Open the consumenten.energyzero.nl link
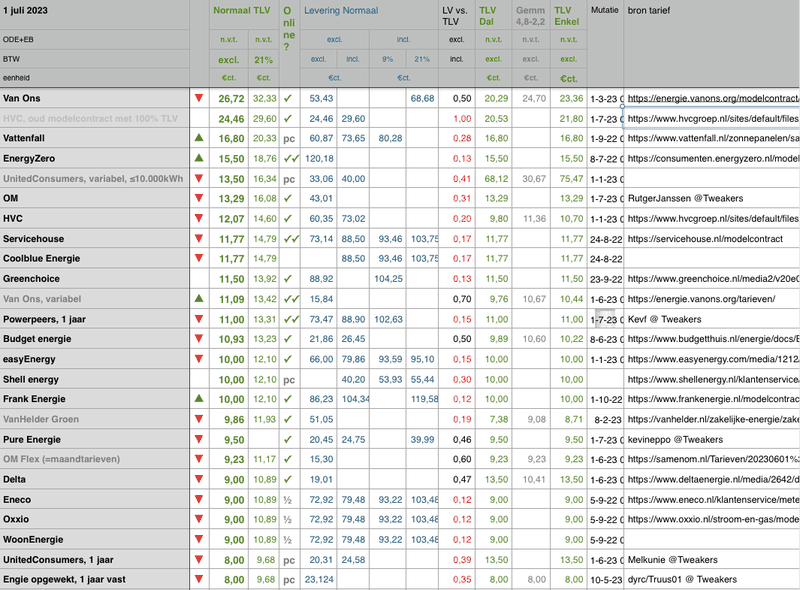The image size is (800, 590). point(713,158)
